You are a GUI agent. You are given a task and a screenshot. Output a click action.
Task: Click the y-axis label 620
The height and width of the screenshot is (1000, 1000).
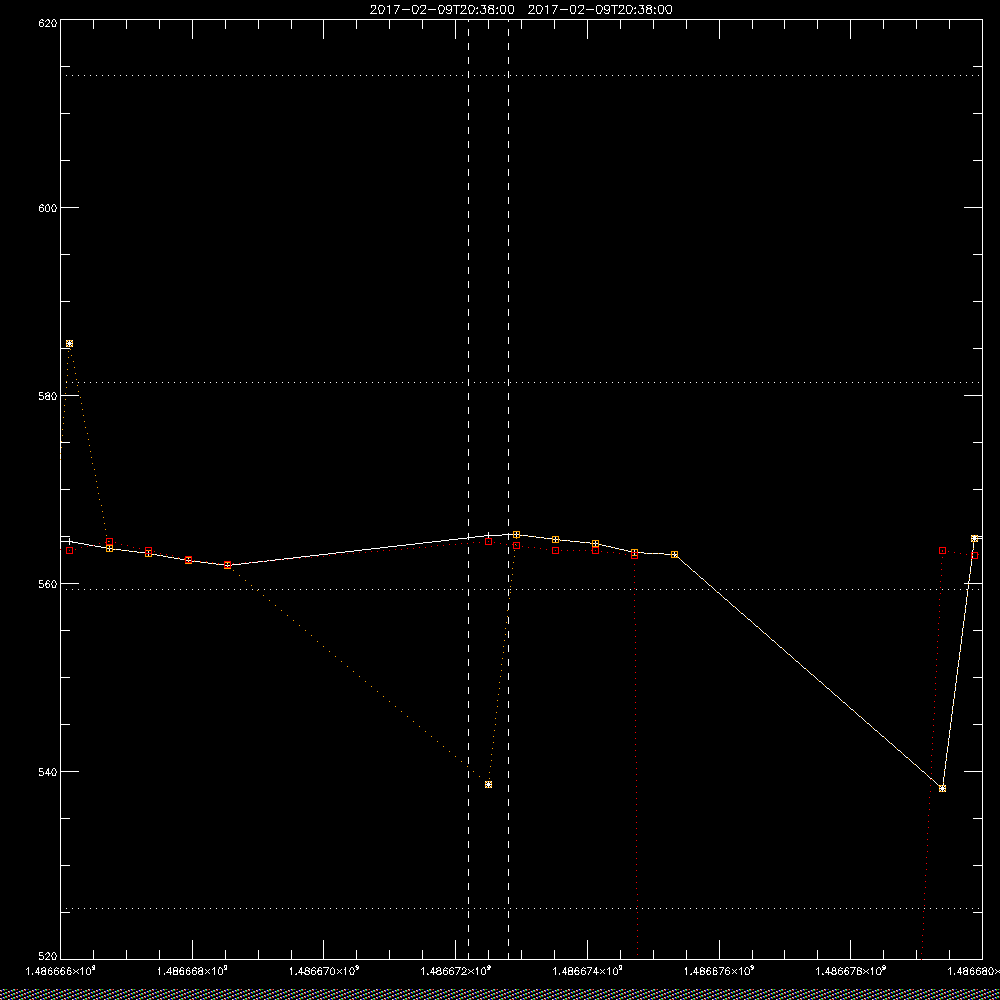pos(49,22)
